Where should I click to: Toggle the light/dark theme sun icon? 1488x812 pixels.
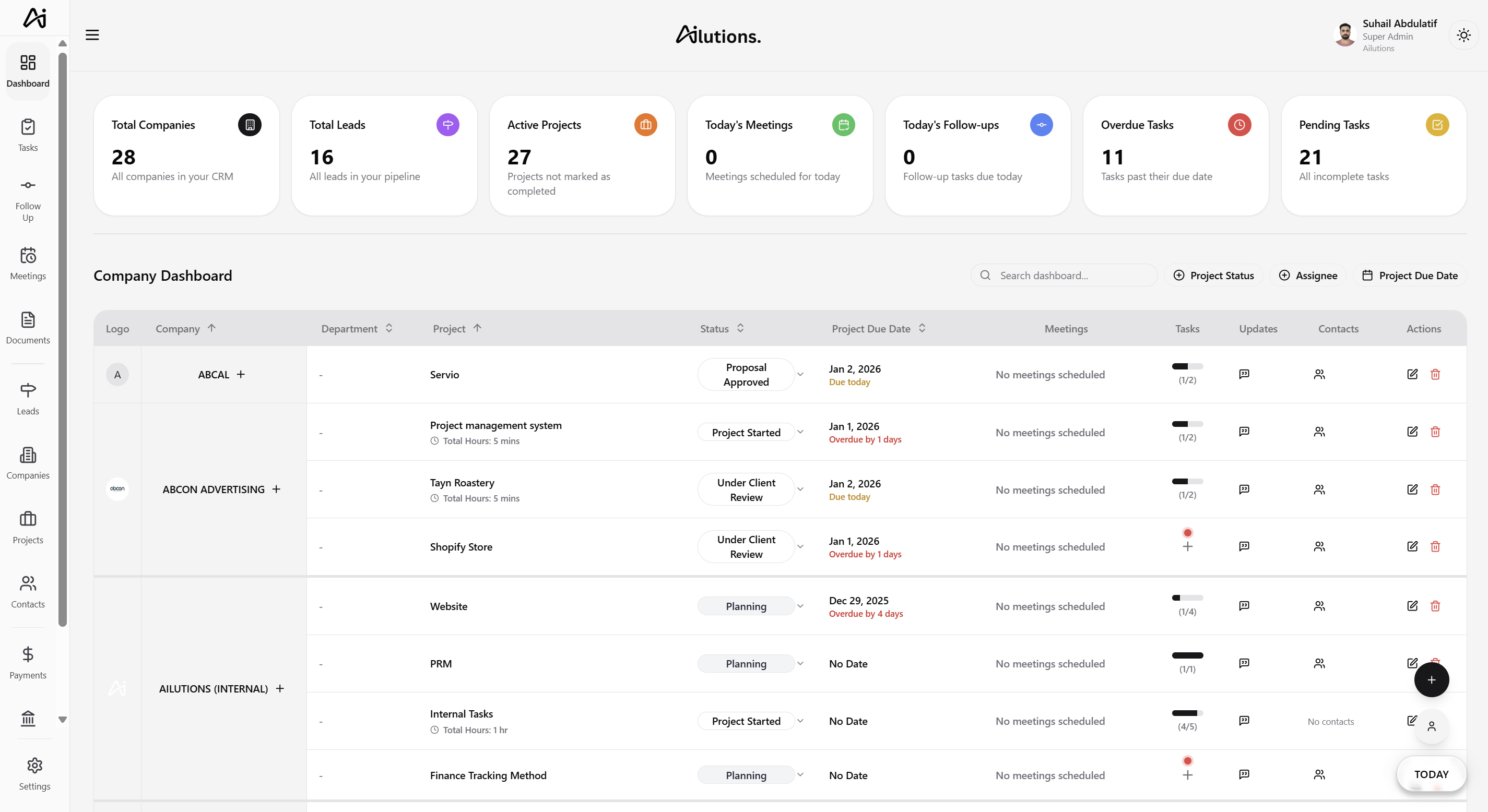coord(1463,35)
